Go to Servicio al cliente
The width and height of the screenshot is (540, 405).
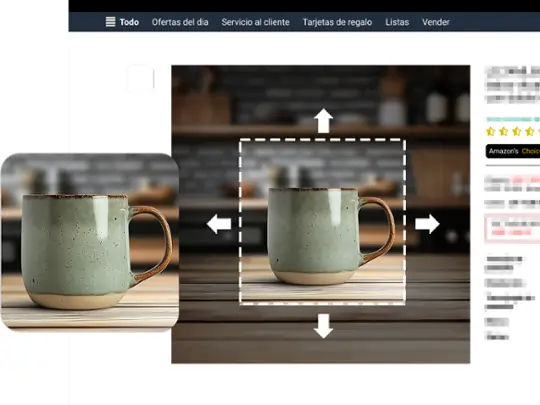coord(255,22)
